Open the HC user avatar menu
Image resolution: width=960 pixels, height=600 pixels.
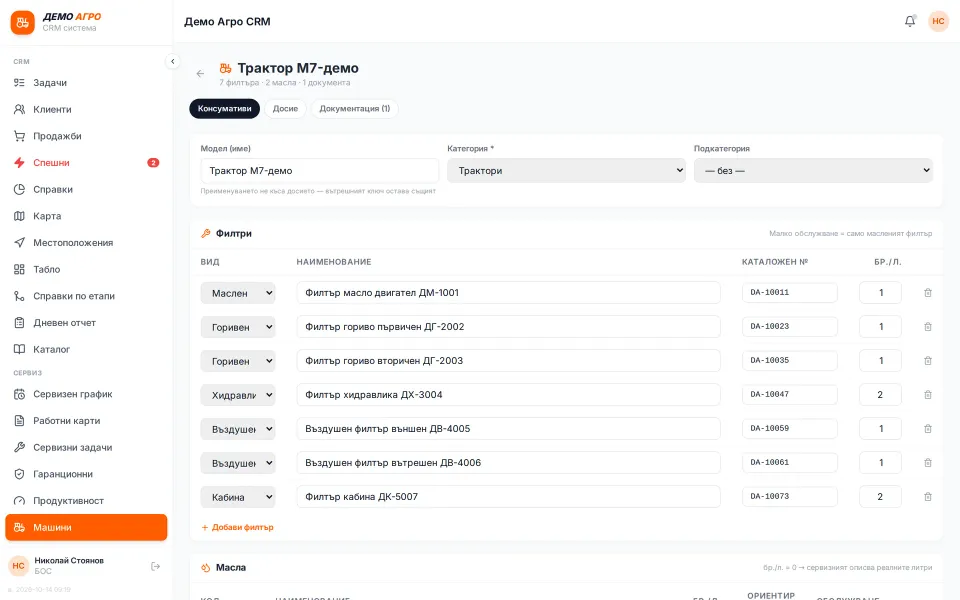938,21
